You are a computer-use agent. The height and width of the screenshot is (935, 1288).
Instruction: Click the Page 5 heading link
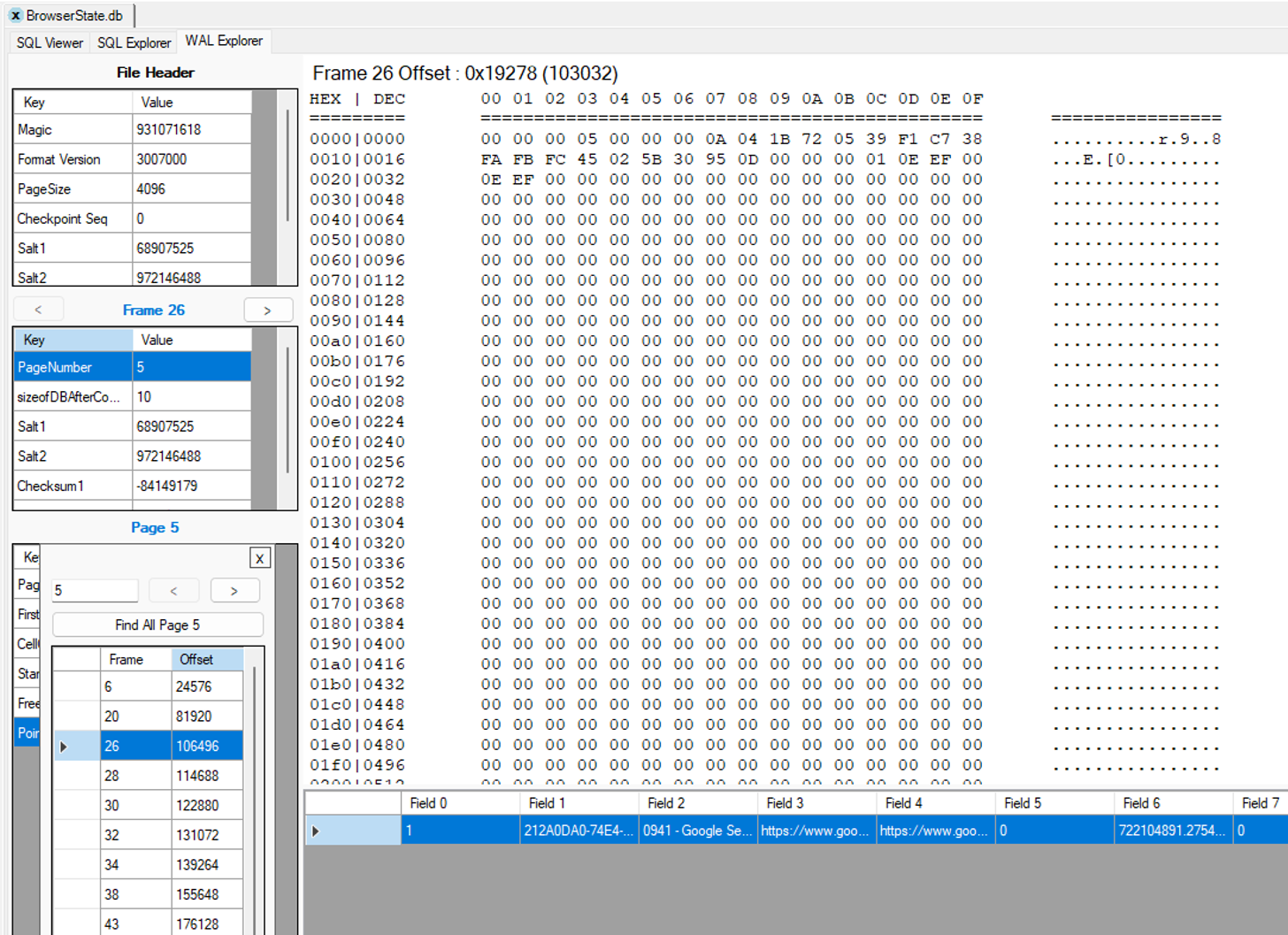point(155,527)
